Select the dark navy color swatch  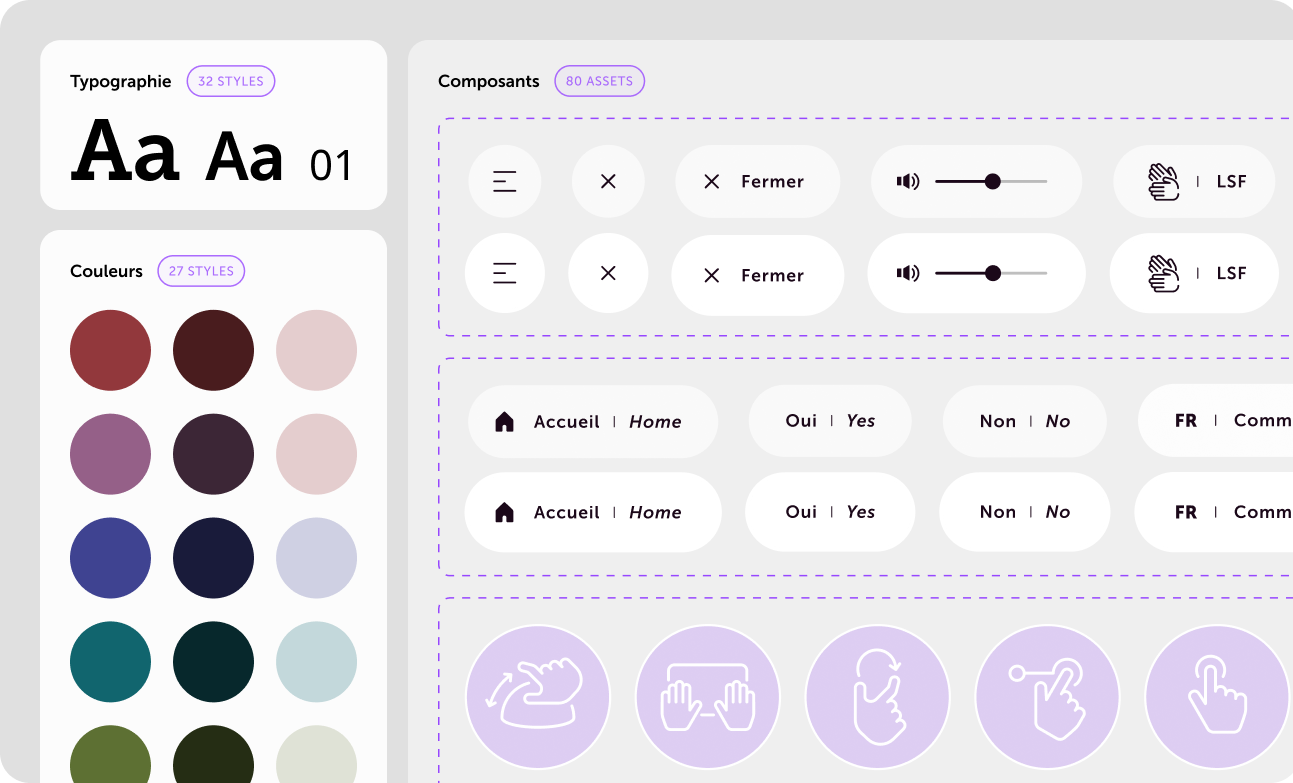click(x=213, y=558)
